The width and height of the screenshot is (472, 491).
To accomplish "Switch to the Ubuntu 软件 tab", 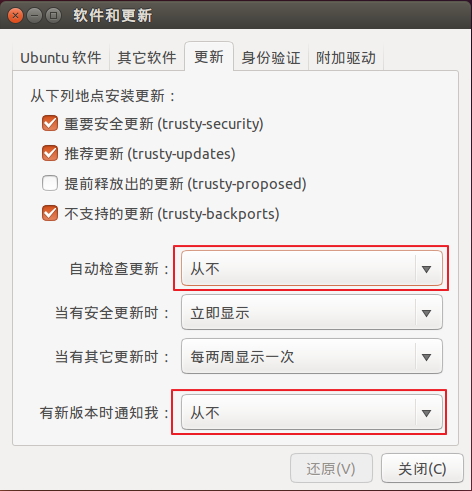I will click(61, 57).
